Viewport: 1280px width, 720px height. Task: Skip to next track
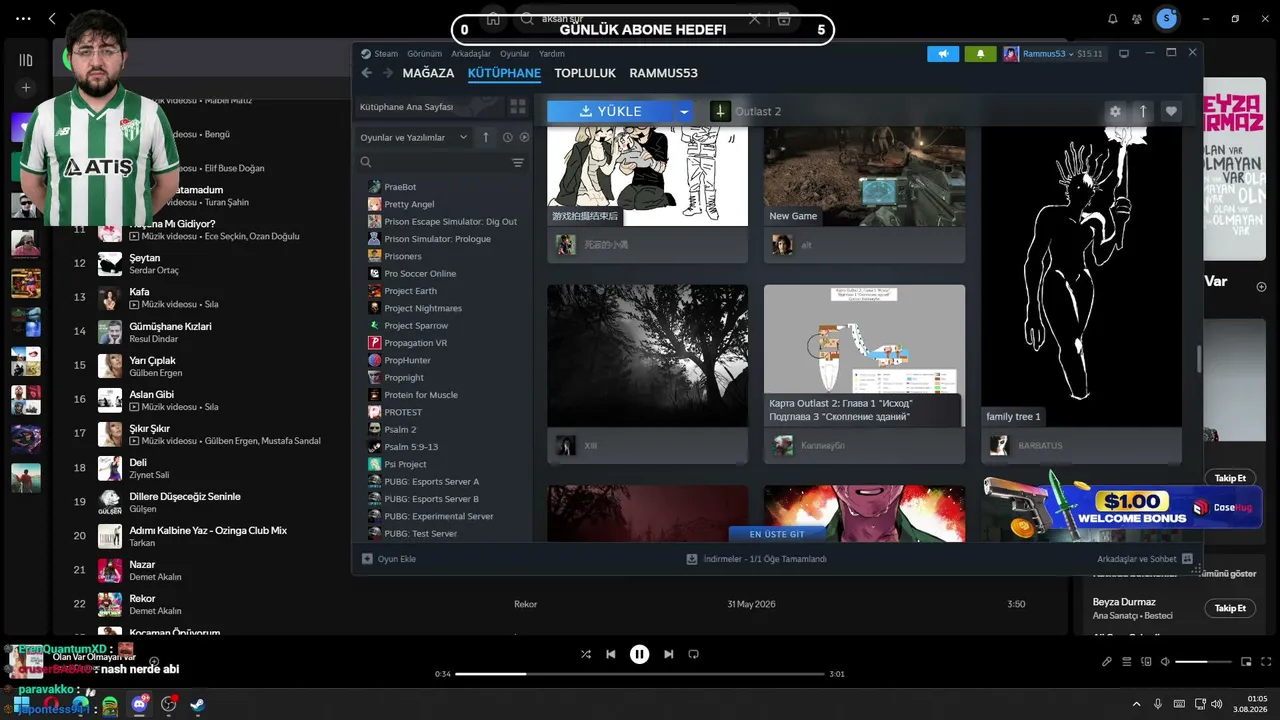pyautogui.click(x=668, y=654)
